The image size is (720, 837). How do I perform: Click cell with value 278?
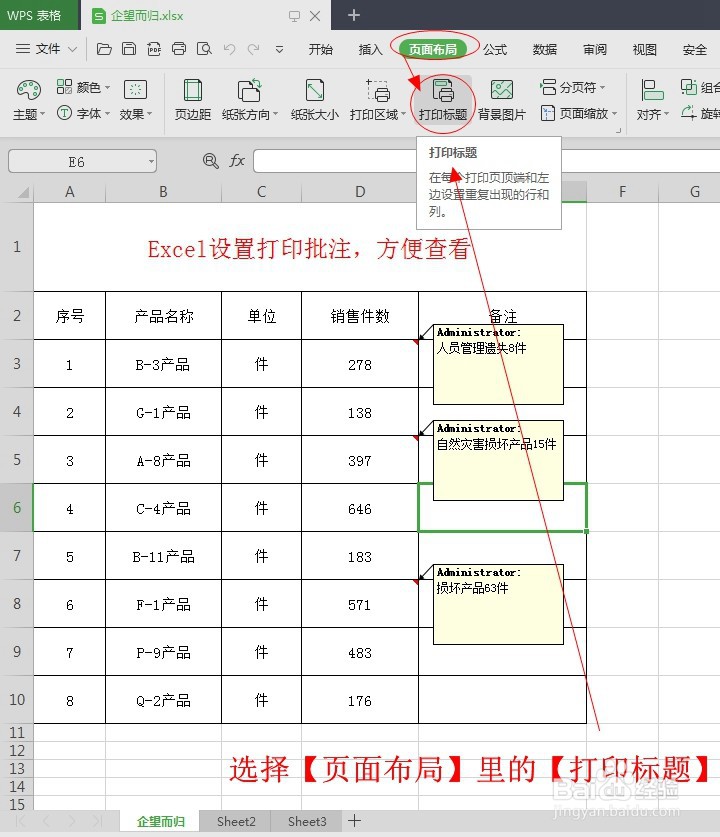pyautogui.click(x=360, y=365)
